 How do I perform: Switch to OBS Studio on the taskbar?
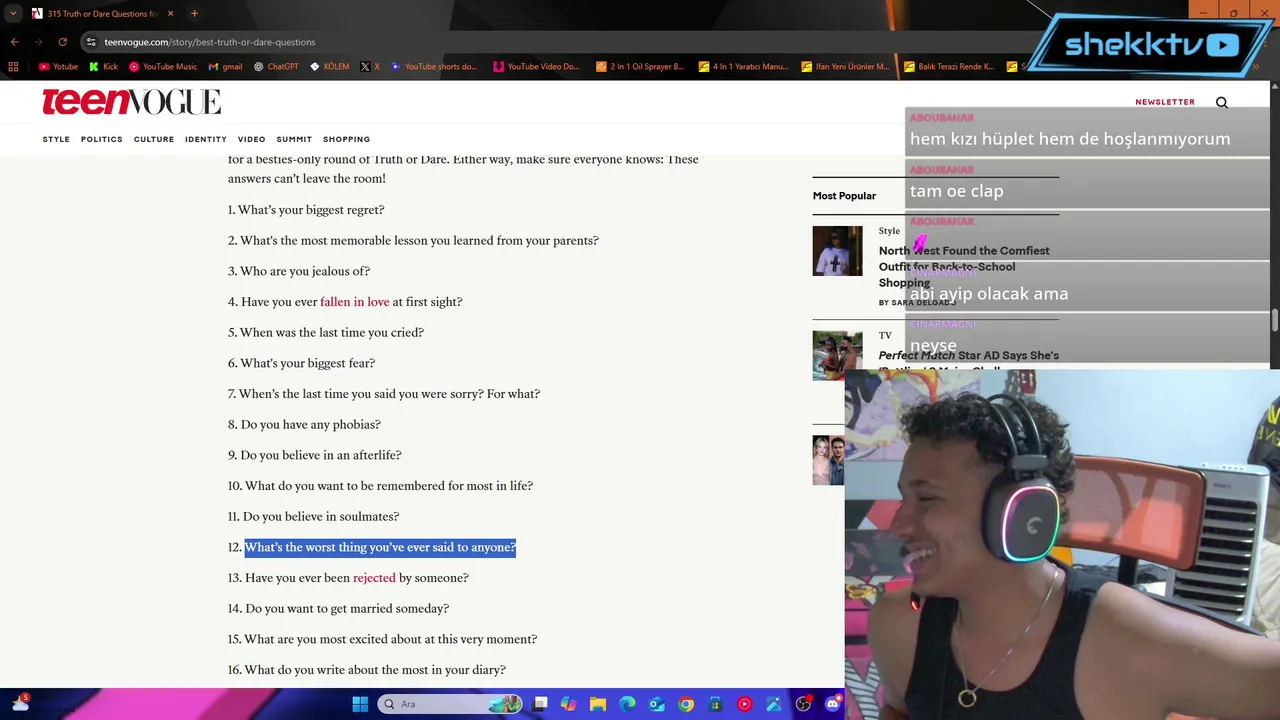(803, 704)
